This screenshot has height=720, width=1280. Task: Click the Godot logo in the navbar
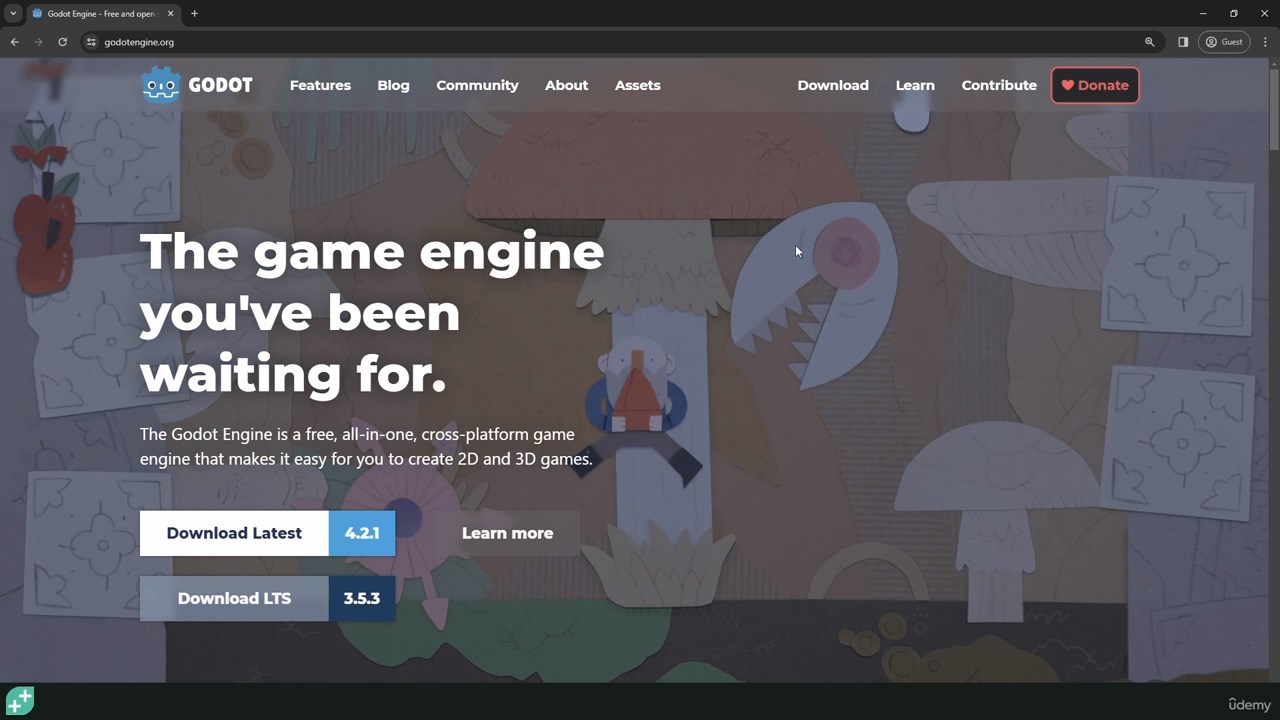[197, 85]
